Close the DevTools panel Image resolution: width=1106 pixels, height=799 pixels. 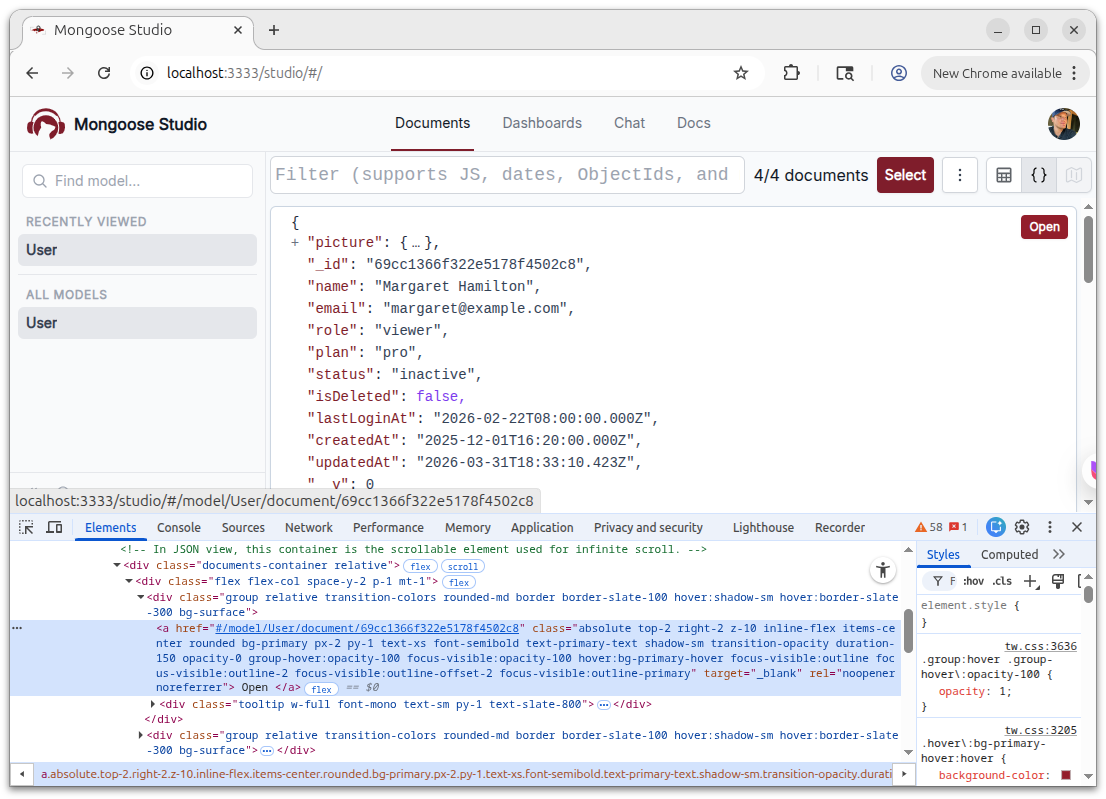point(1076,527)
